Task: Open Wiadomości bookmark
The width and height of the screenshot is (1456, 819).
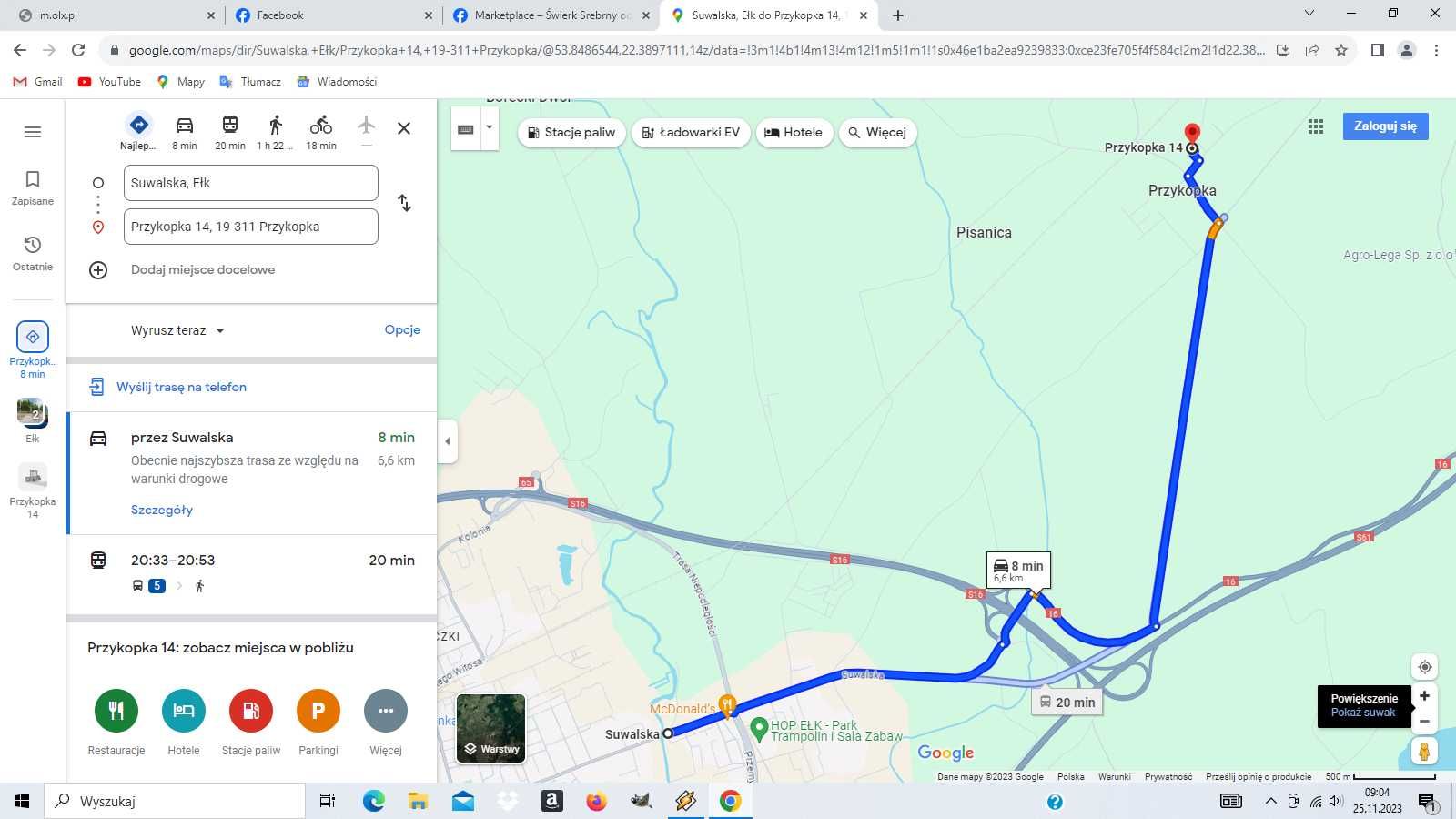Action: [x=337, y=82]
